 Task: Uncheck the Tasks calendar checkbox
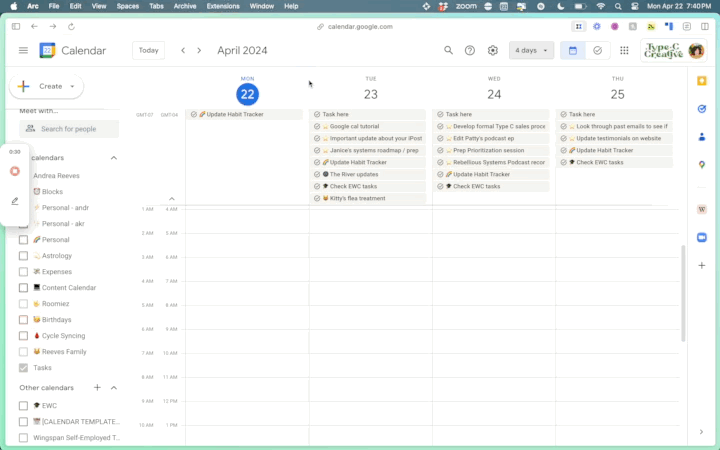coord(24,367)
